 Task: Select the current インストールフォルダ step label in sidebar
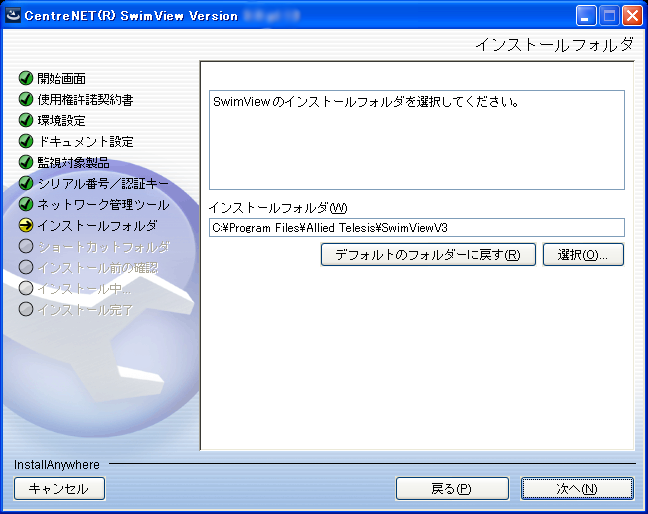coord(98,226)
